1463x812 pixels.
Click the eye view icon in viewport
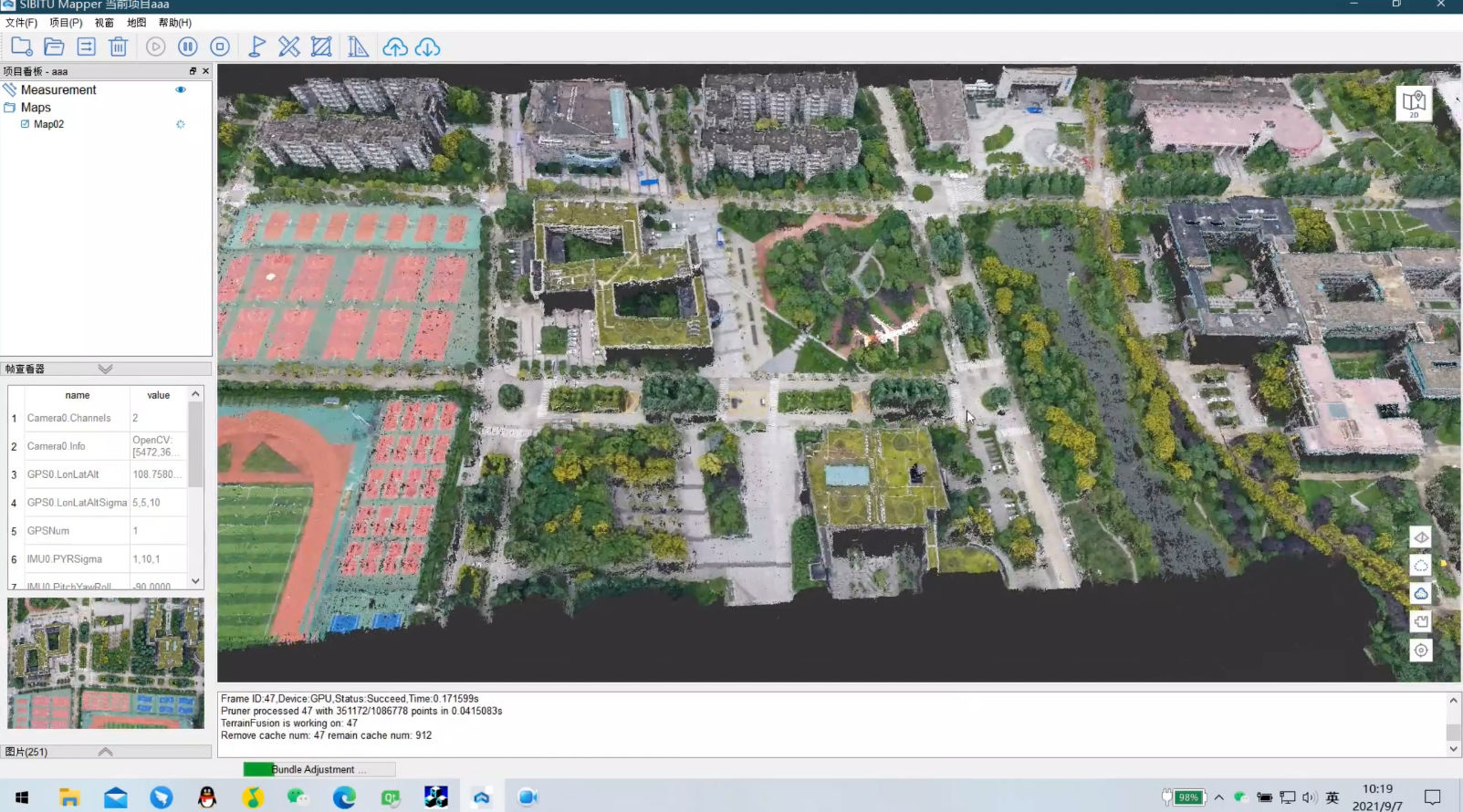pos(1421,537)
